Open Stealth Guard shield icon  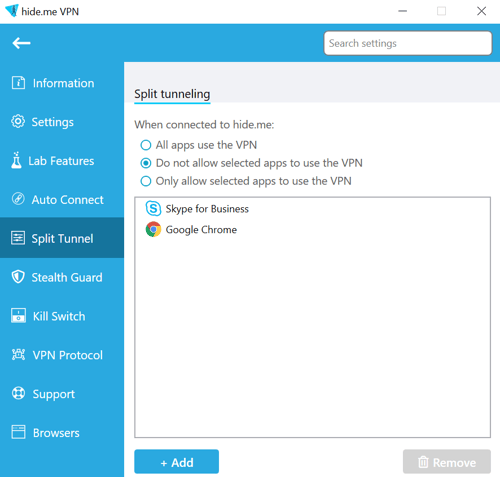coord(18,277)
